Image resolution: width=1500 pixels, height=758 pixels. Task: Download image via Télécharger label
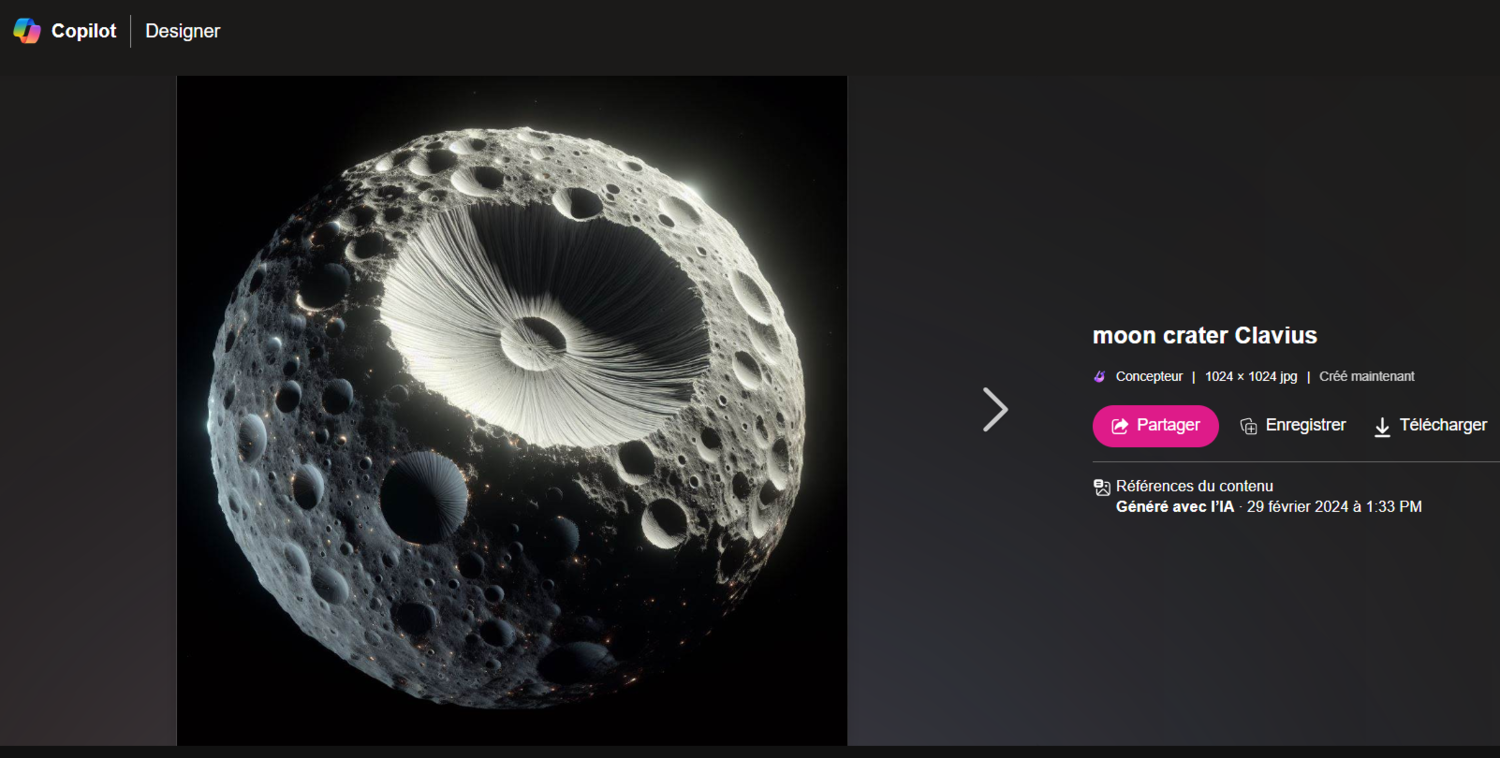click(1443, 425)
